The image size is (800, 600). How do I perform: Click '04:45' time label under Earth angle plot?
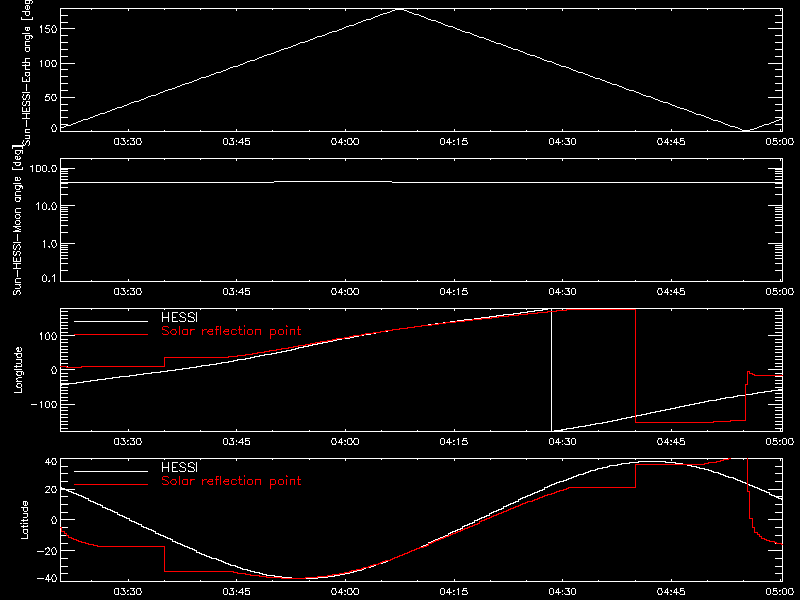[671, 141]
